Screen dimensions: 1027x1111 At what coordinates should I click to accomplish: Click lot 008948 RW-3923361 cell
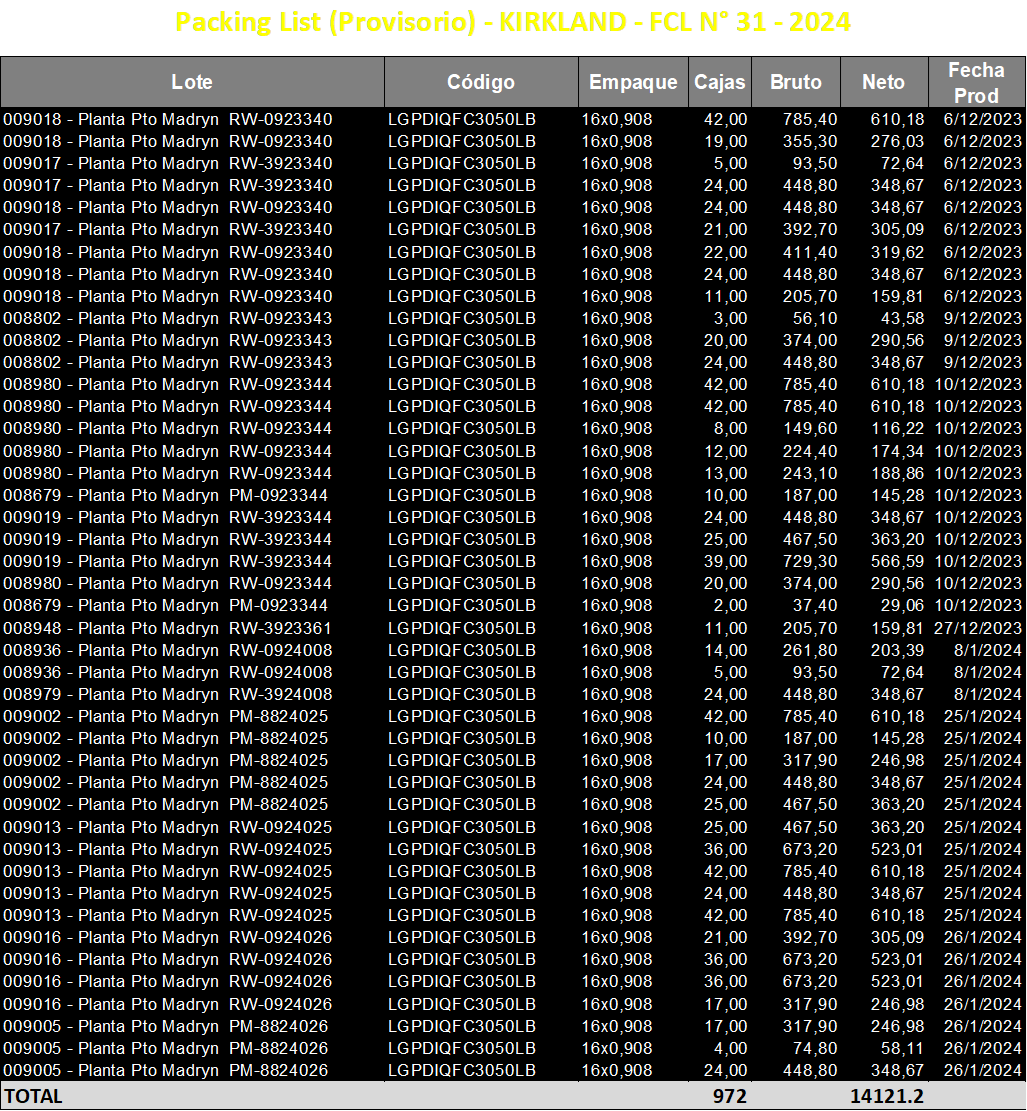[x=167, y=628]
